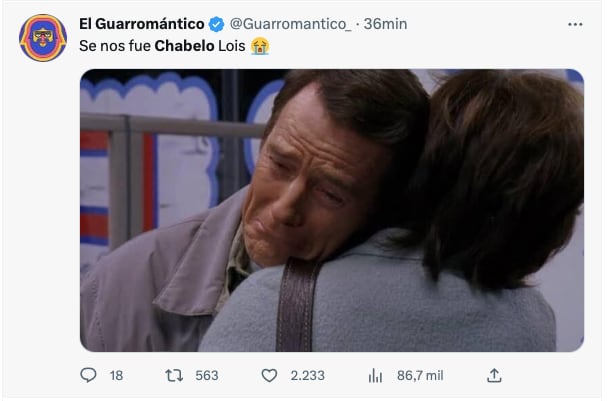Open the reply speech bubble icon
The image size is (607, 401).
click(x=88, y=375)
